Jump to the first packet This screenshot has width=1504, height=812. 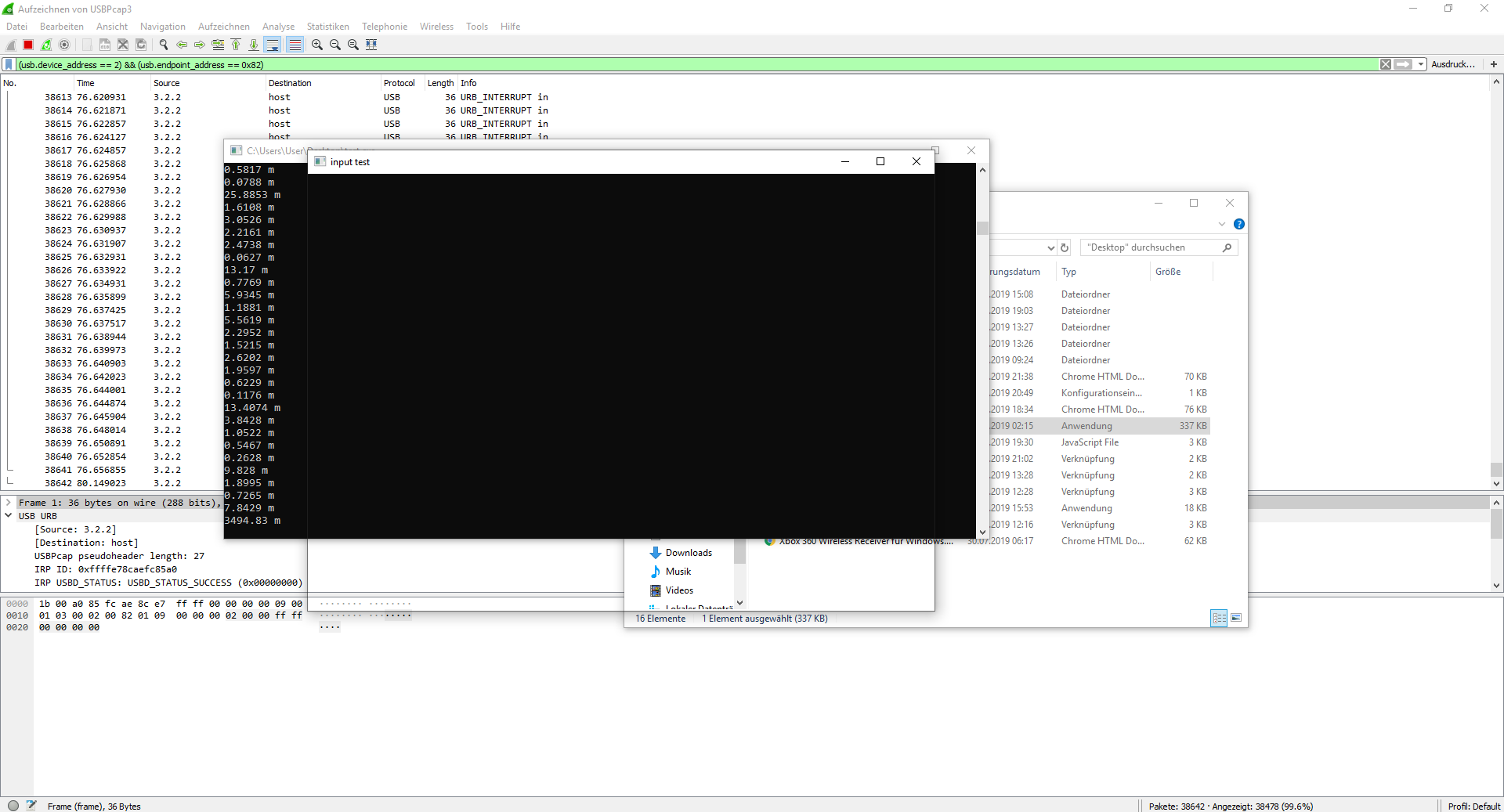[x=236, y=45]
